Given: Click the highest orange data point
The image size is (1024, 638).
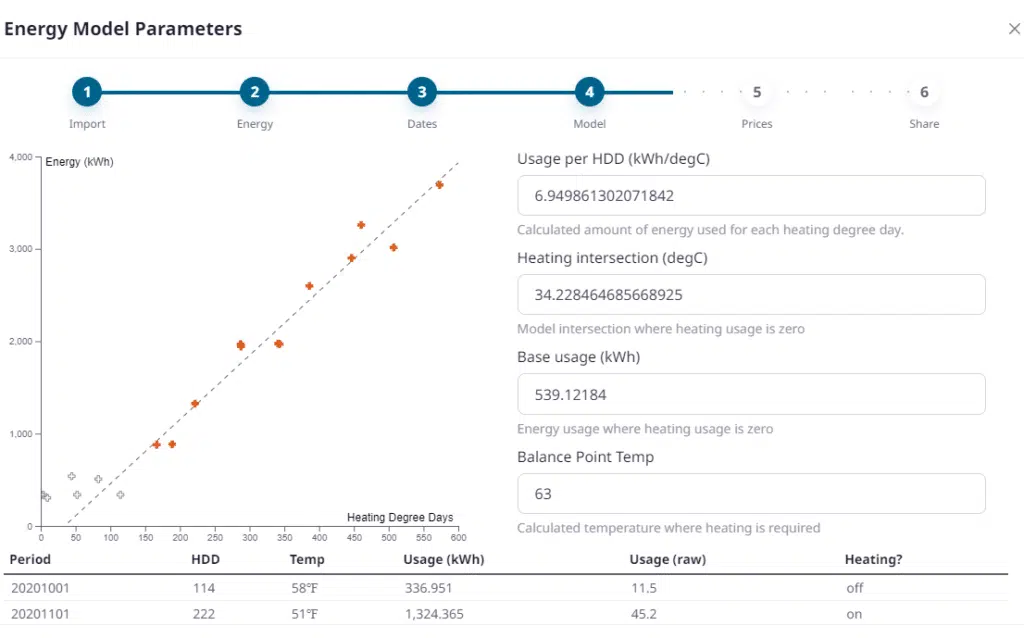Looking at the screenshot, I should tap(439, 185).
